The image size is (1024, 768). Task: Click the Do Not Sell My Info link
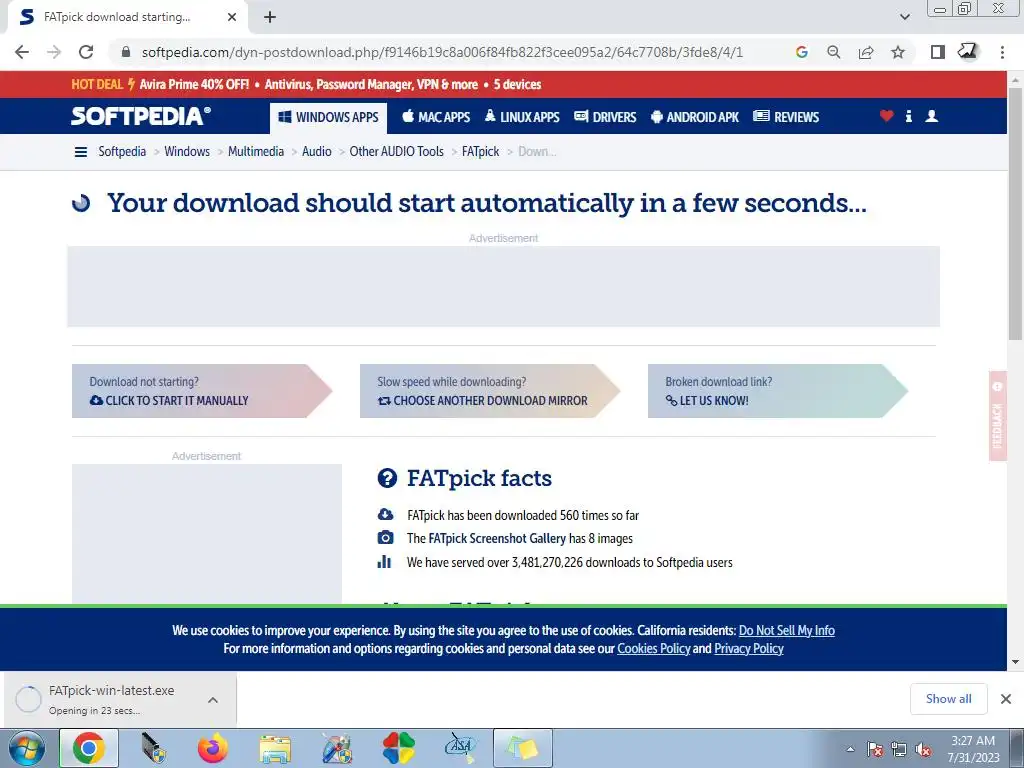(x=786, y=631)
